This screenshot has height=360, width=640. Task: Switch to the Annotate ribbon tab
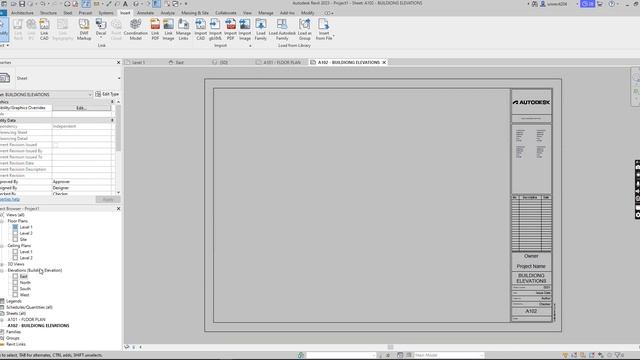point(145,13)
